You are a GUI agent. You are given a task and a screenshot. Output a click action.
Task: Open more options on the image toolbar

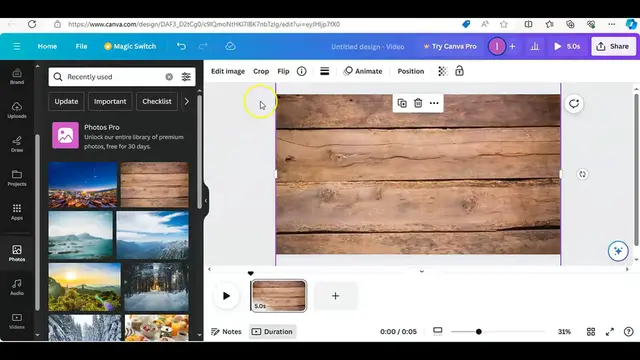pyautogui.click(x=434, y=103)
